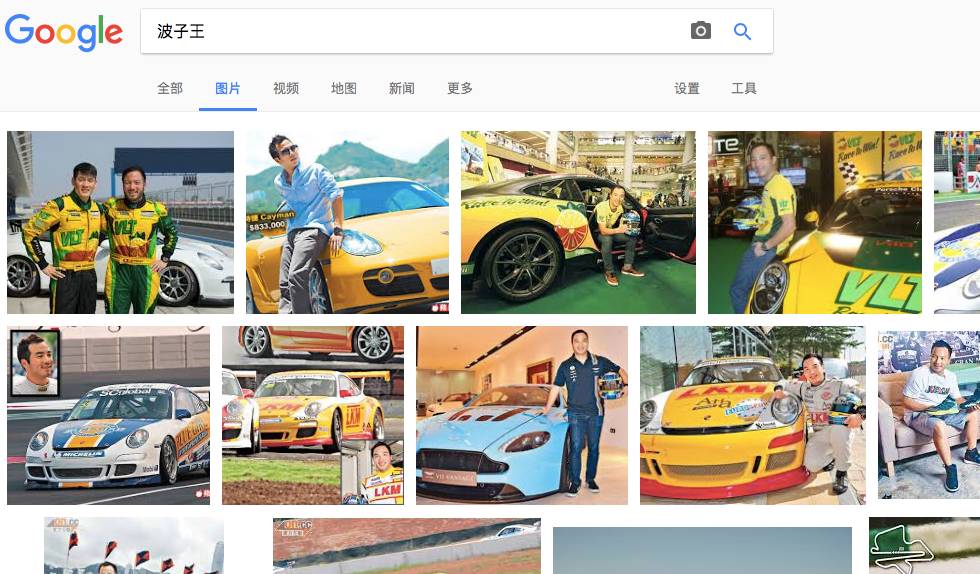
Task: Open image of yellow LKM race cars collage
Action: click(x=313, y=415)
